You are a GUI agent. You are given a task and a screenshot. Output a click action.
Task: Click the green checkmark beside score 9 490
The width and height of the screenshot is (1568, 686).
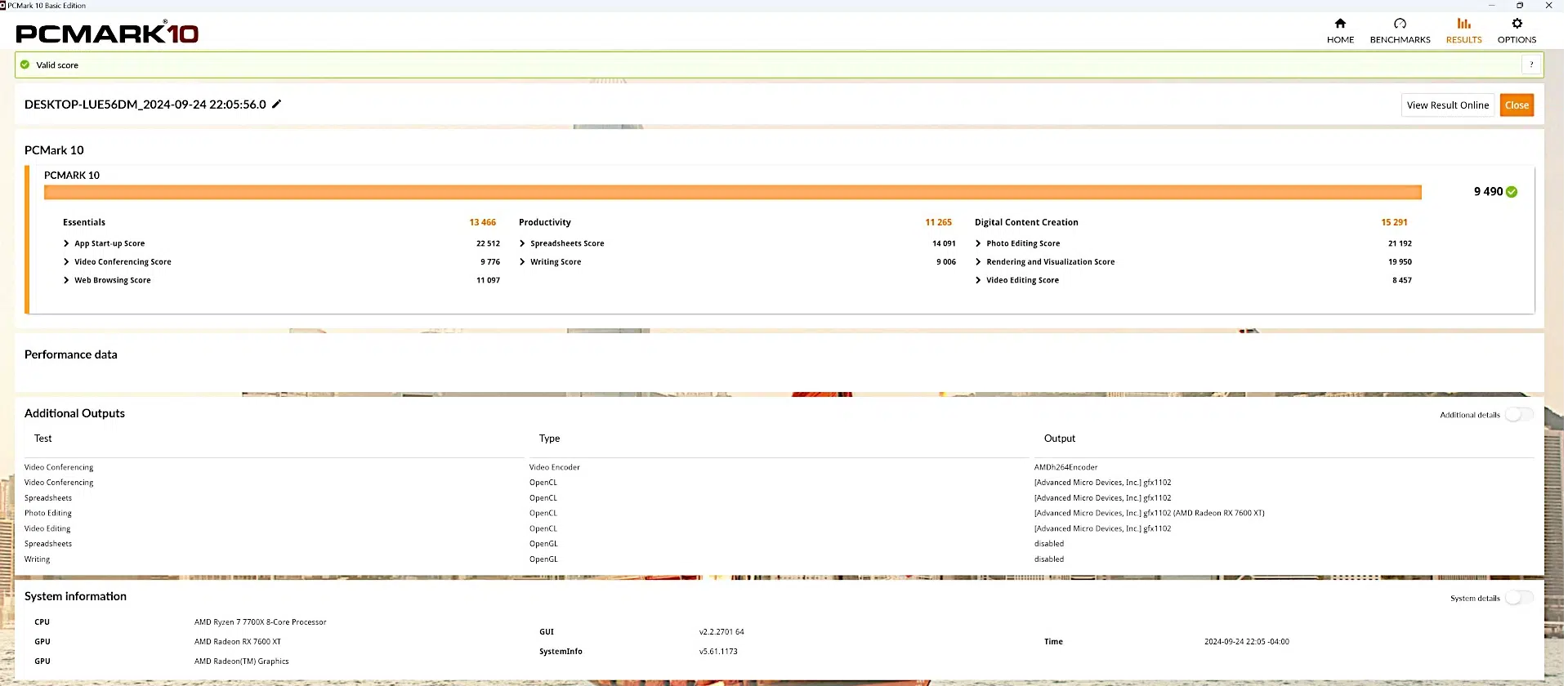(x=1512, y=192)
